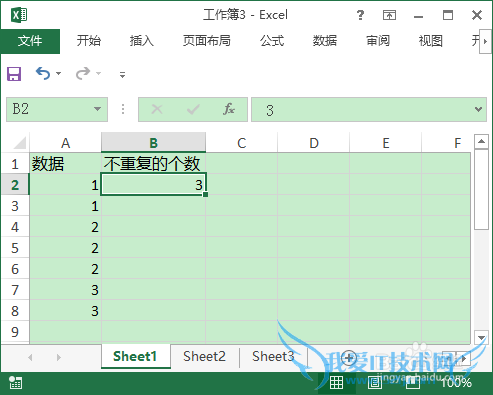Select cell B1 不重复的个数
The height and width of the screenshot is (395, 493).
pyautogui.click(x=153, y=164)
